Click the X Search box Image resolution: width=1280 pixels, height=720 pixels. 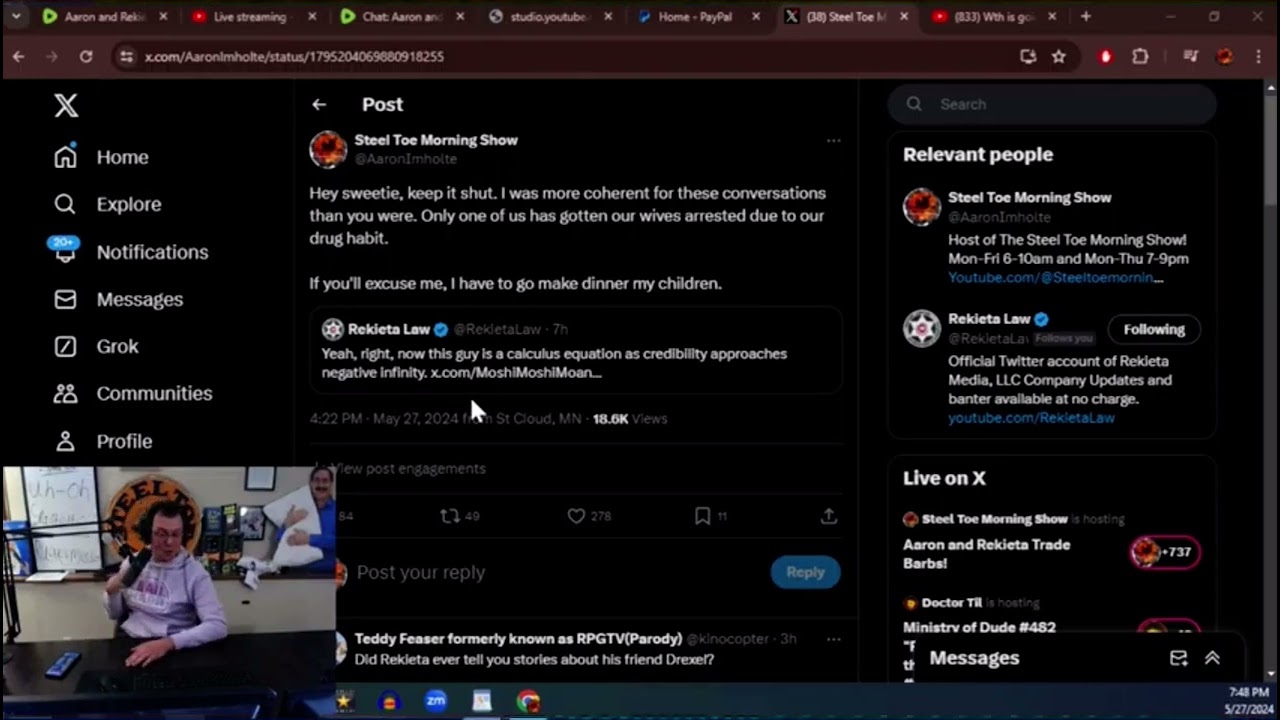(1052, 104)
